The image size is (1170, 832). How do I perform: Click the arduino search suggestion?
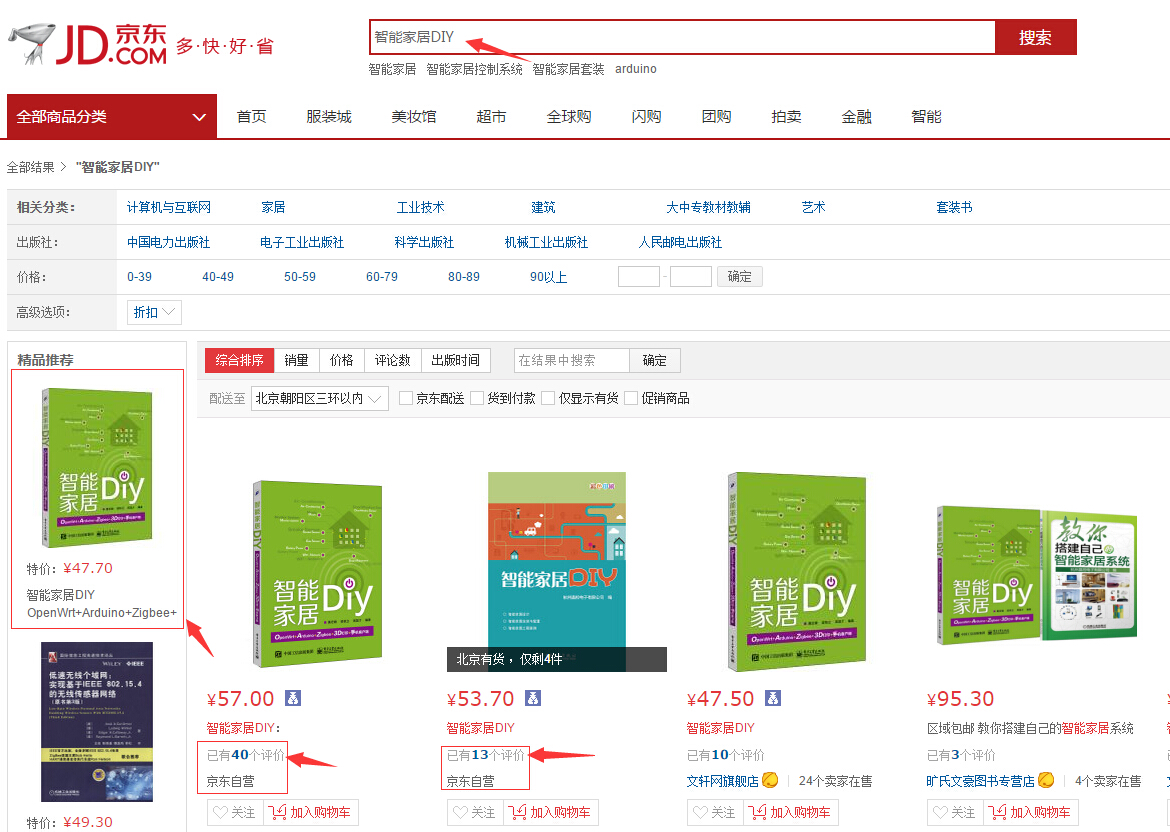coord(636,69)
